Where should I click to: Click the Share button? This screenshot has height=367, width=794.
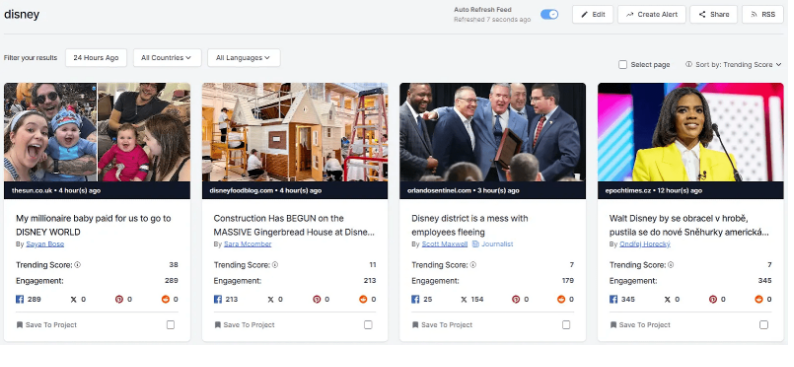713,15
